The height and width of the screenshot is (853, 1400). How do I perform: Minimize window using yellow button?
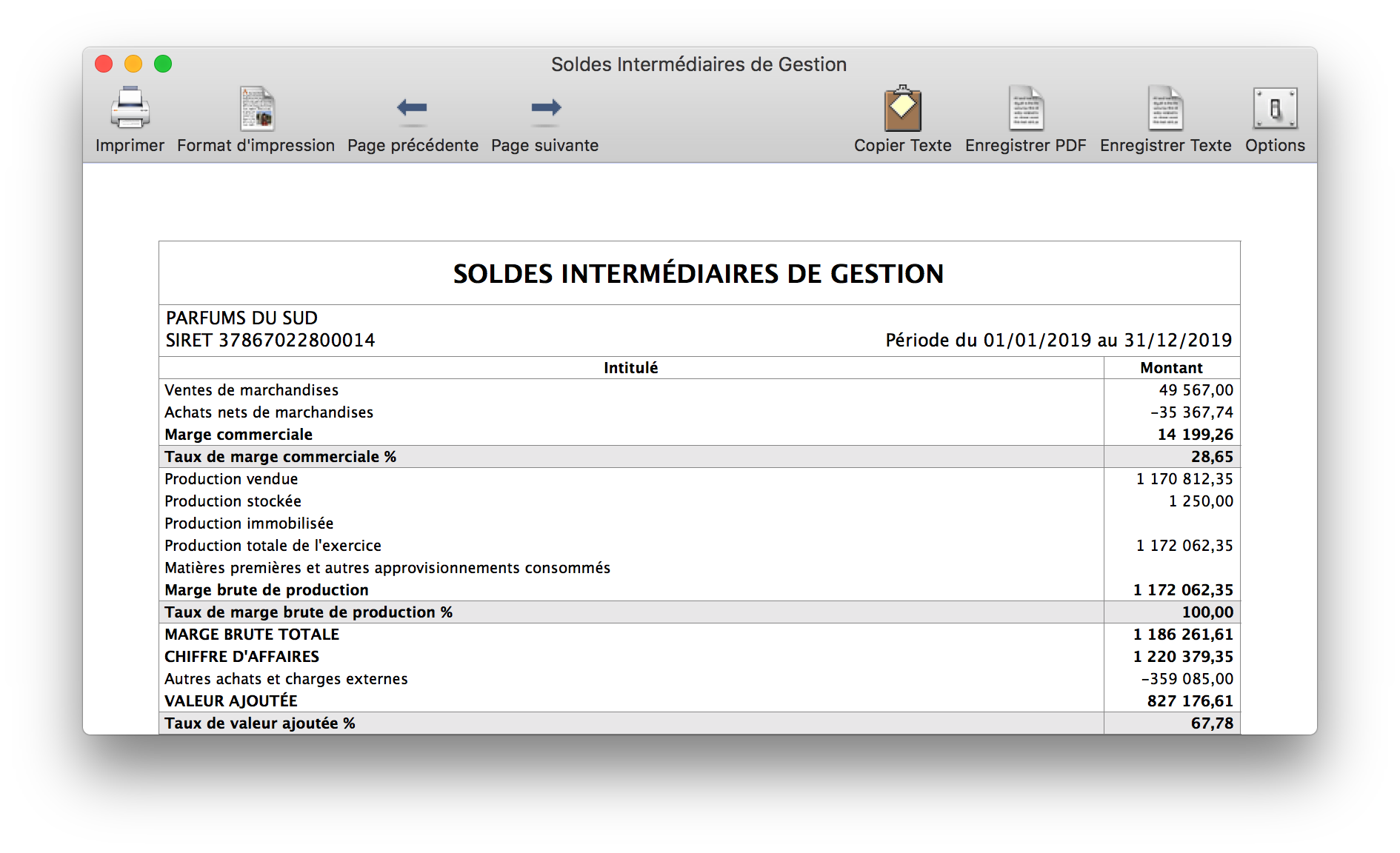[x=133, y=64]
